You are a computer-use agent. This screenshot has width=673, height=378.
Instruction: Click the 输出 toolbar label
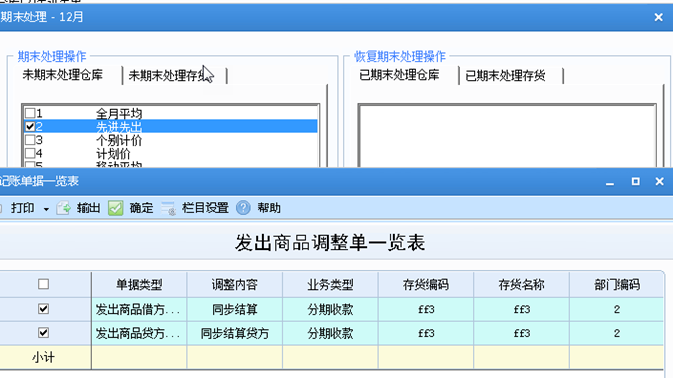pos(88,208)
